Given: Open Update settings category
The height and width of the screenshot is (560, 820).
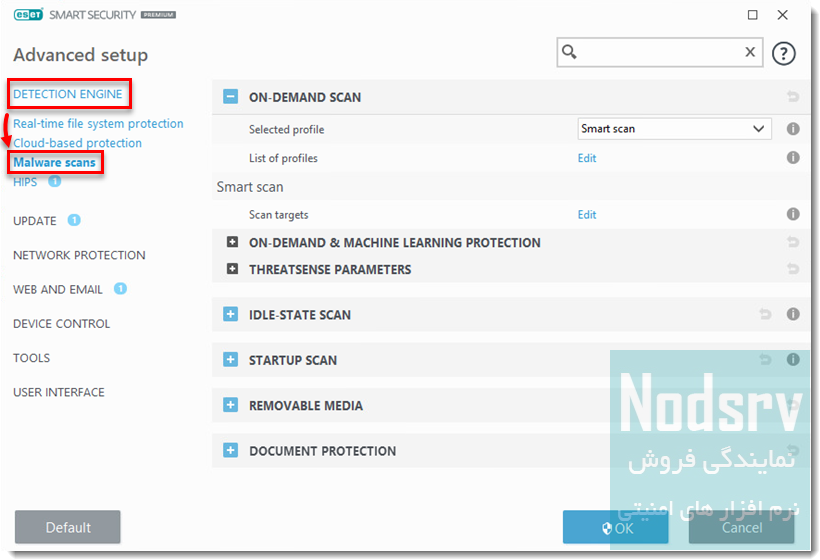Looking at the screenshot, I should (x=35, y=221).
